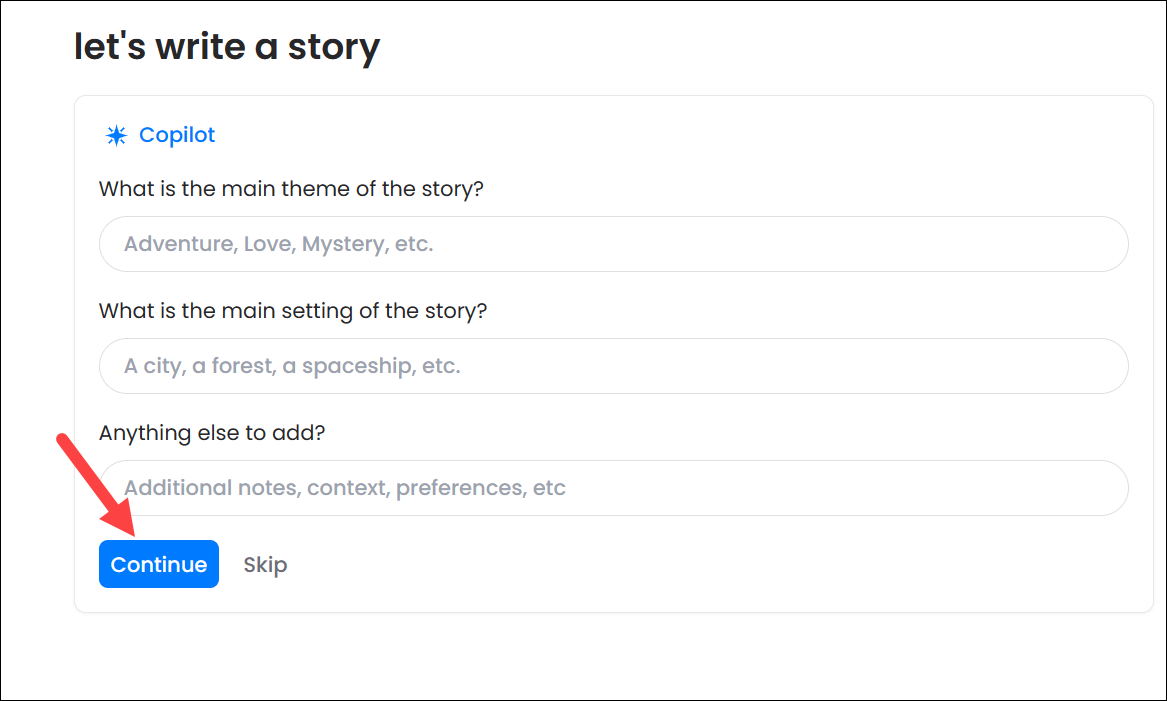This screenshot has height=701, width=1167.
Task: Click the main theme question label
Action: pyautogui.click(x=291, y=189)
